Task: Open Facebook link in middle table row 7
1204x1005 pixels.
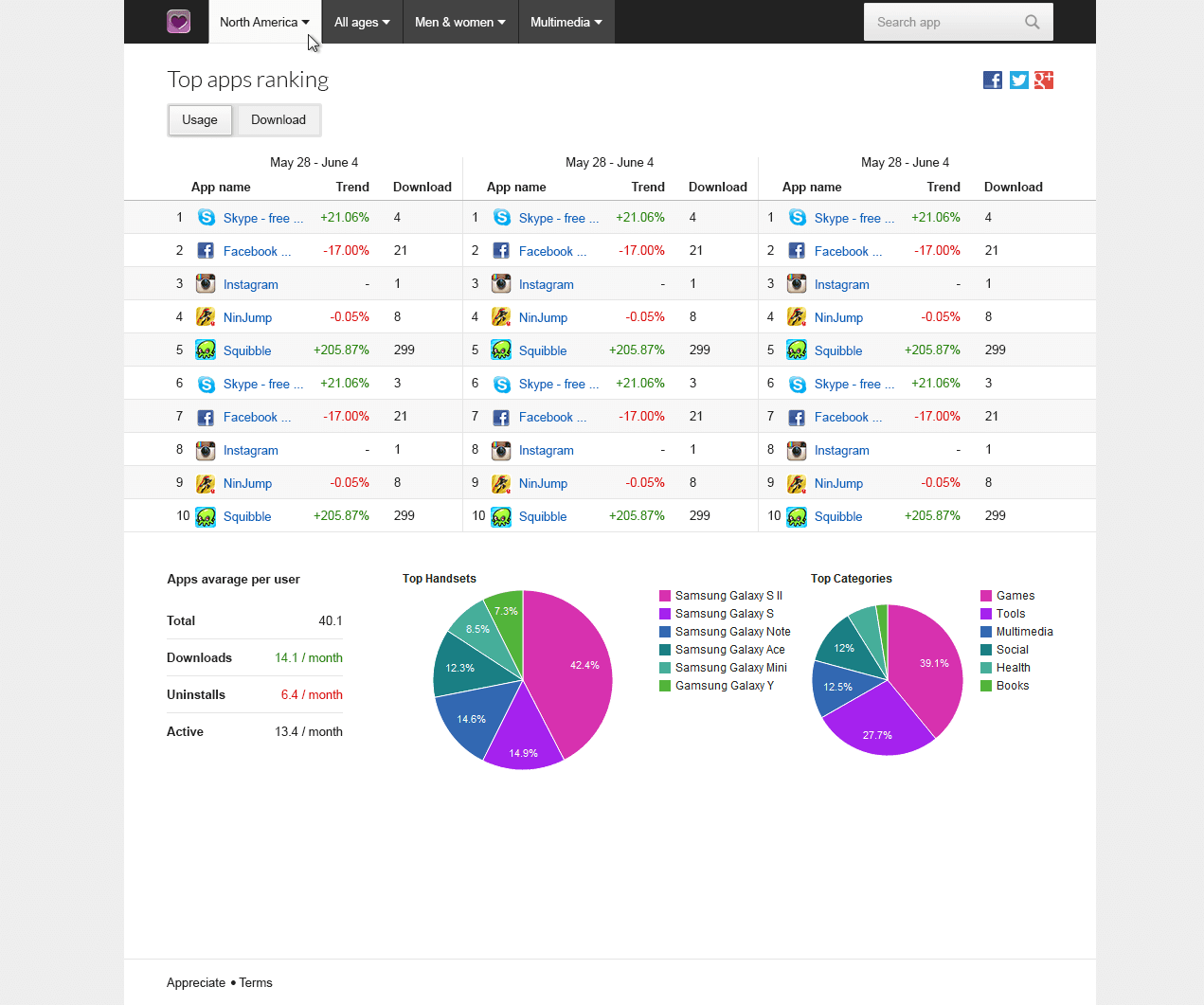Action: (x=547, y=417)
